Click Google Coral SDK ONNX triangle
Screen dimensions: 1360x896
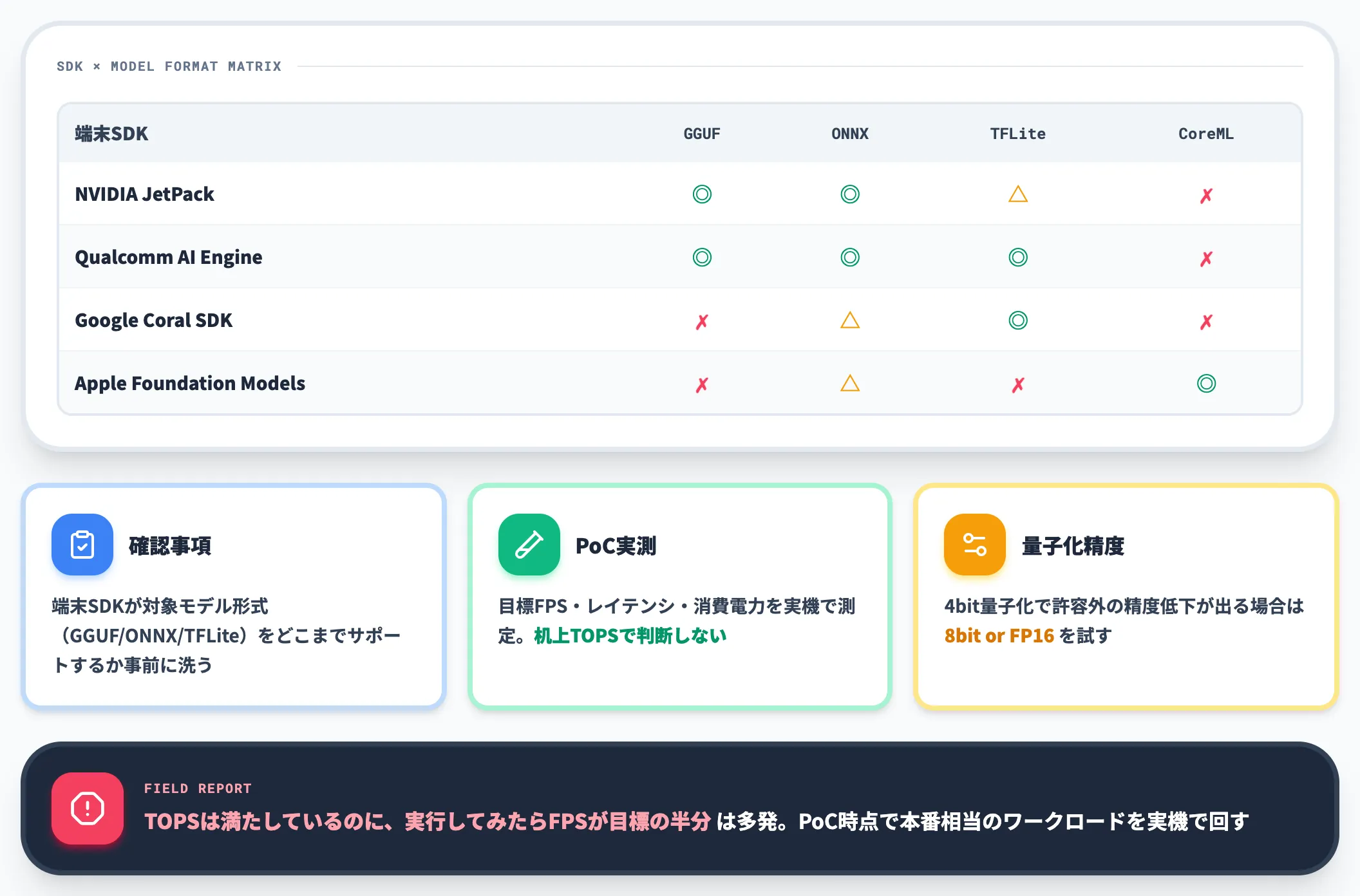(850, 320)
